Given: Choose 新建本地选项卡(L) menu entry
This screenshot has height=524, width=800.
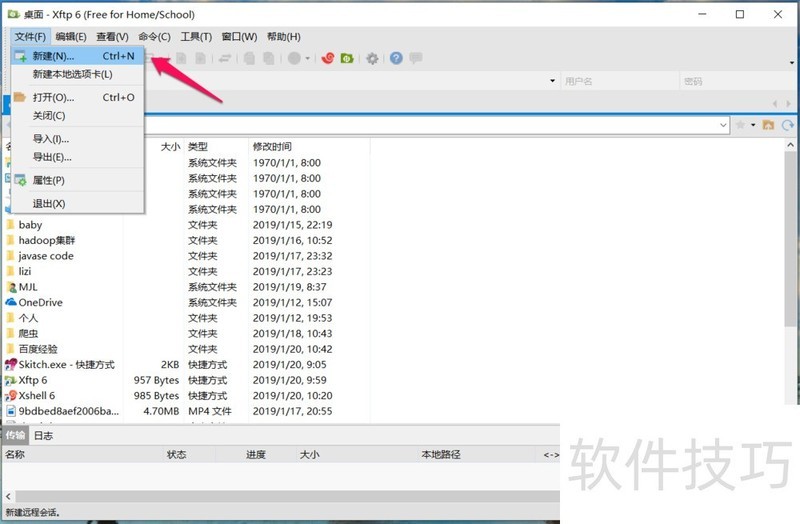Looking at the screenshot, I should click(x=77, y=74).
